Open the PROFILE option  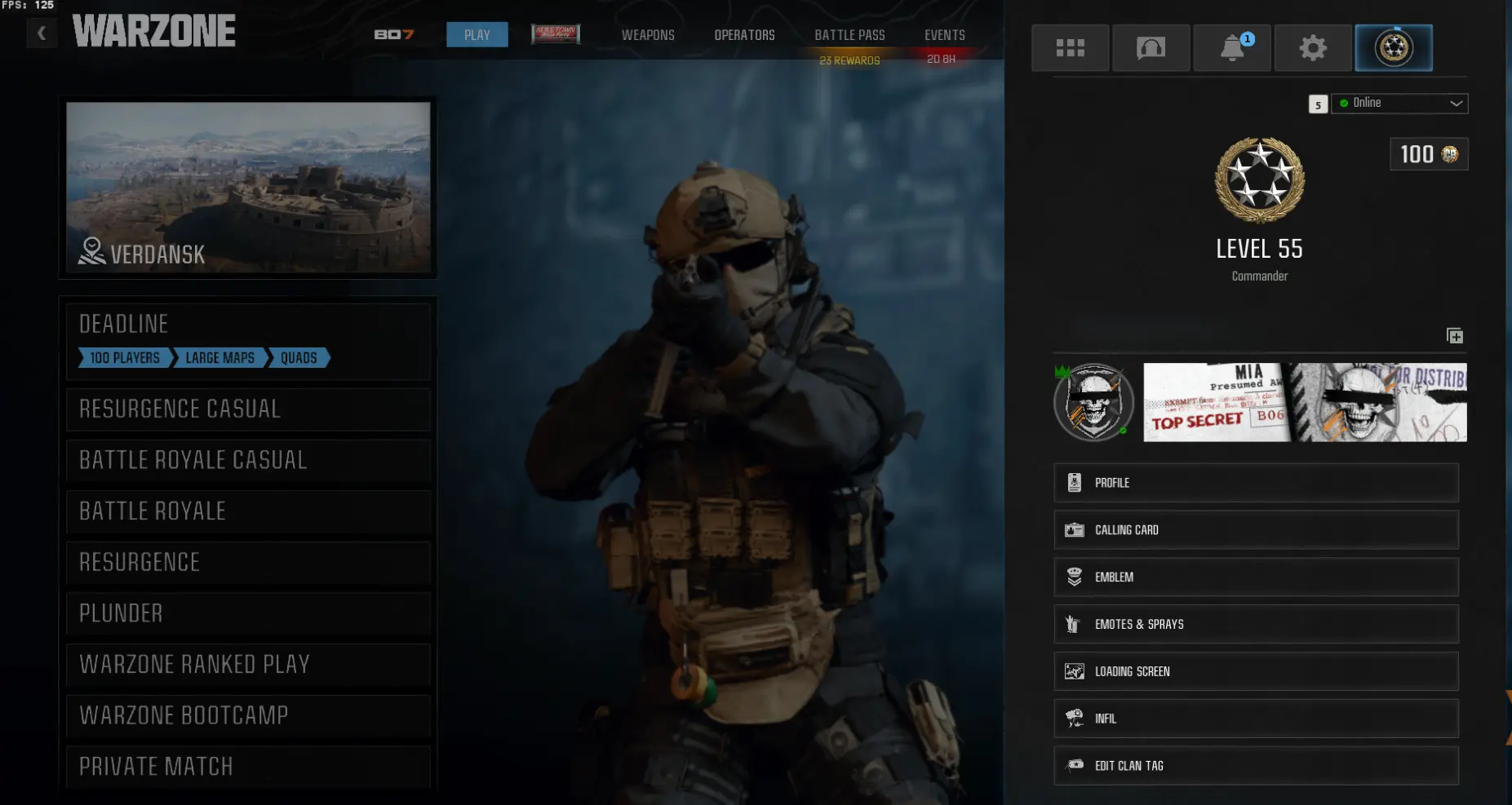pyautogui.click(x=1257, y=483)
